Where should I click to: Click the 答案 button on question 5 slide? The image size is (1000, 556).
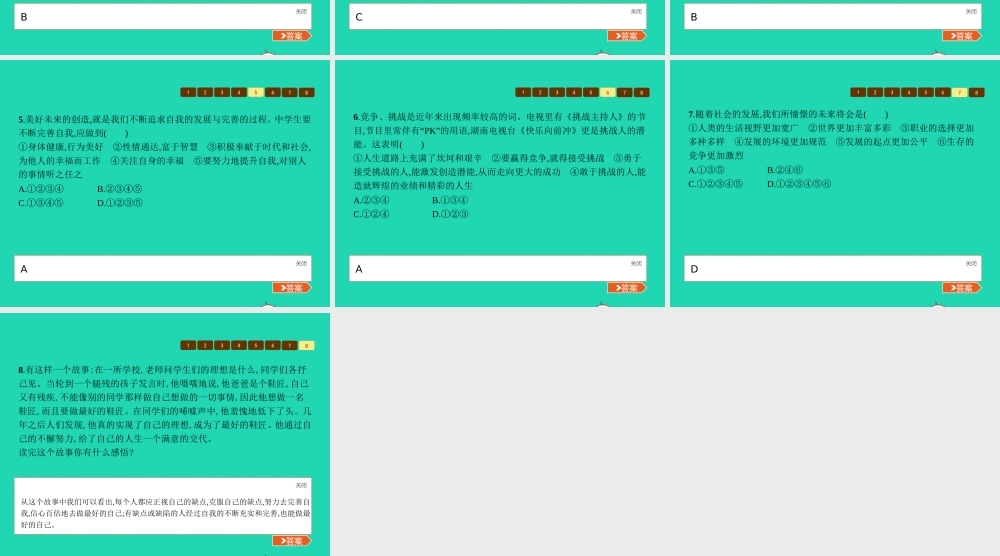291,288
